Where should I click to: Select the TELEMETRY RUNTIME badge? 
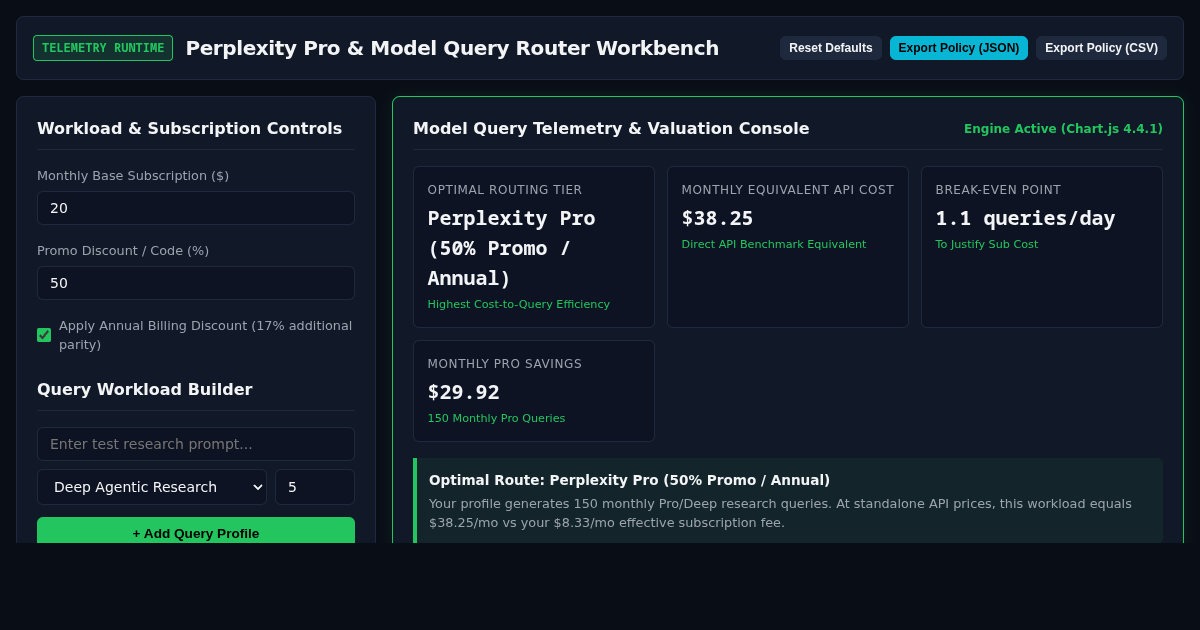[103, 48]
